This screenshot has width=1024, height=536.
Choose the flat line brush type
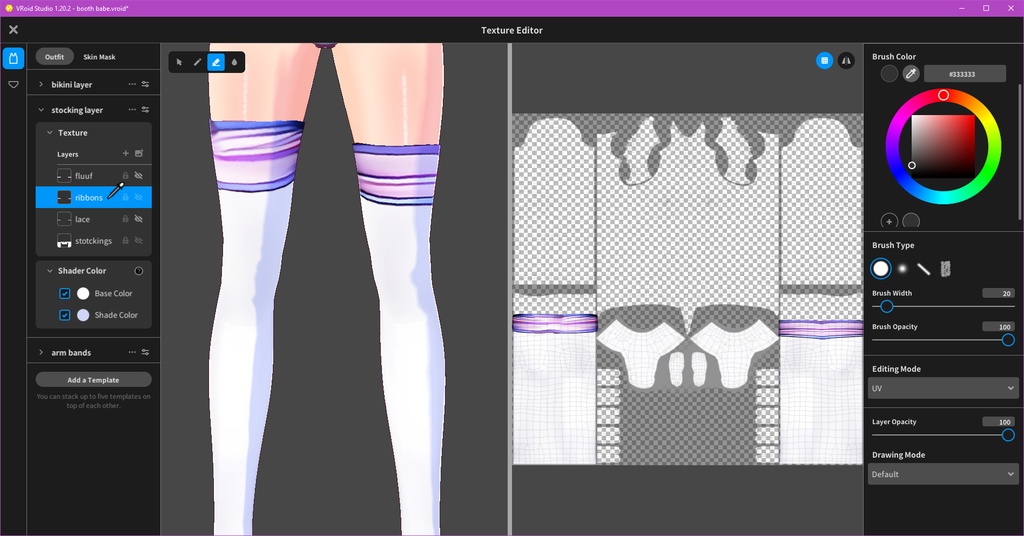click(923, 268)
